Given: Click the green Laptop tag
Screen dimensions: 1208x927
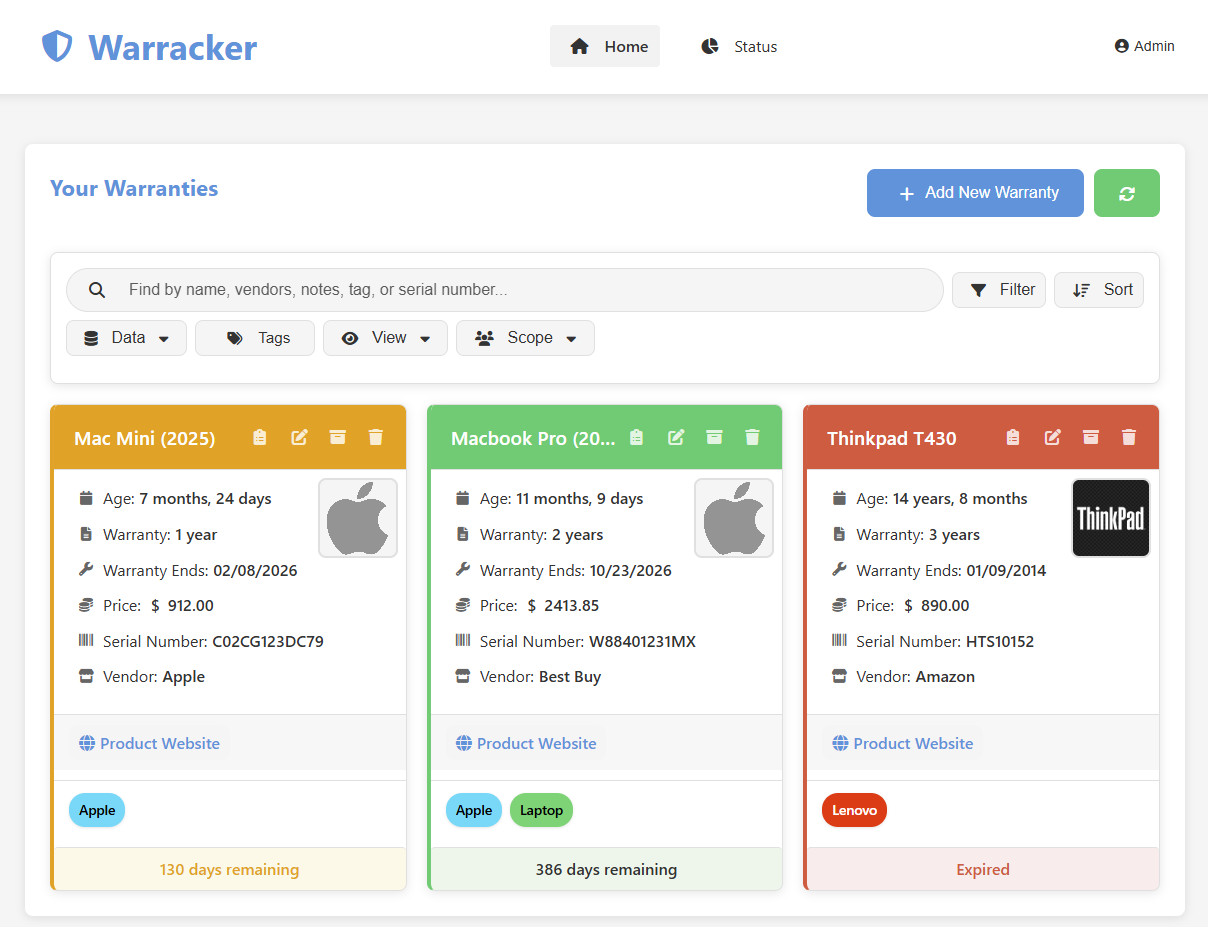Looking at the screenshot, I should (541, 810).
